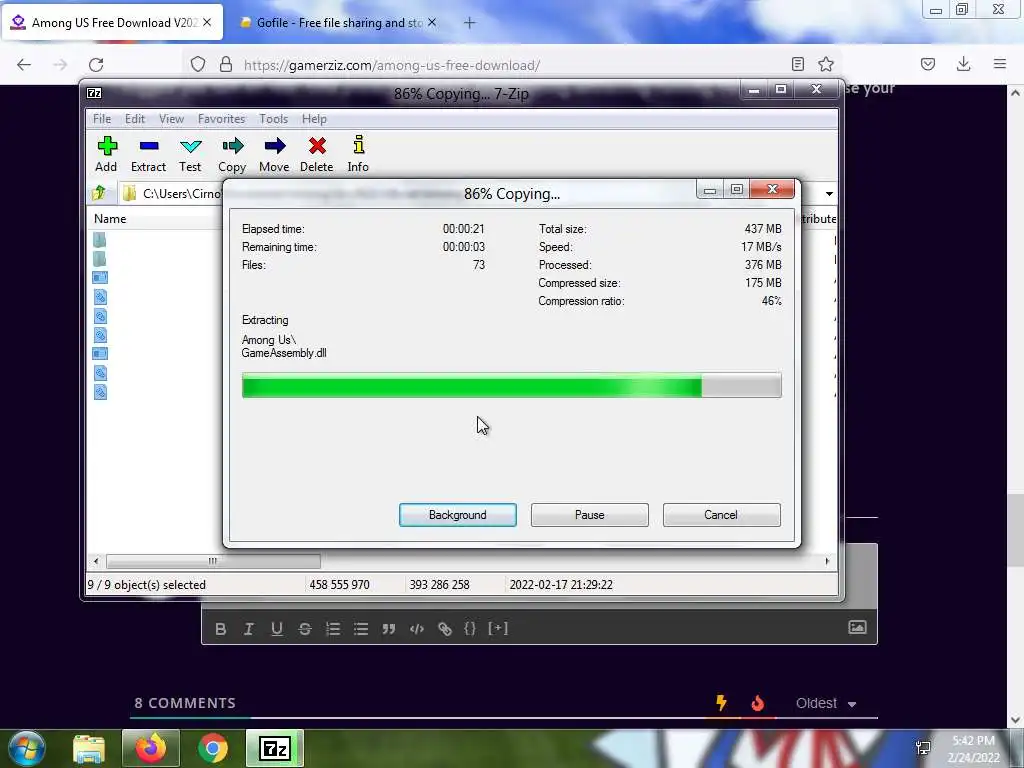
Task: Open the Tools menu in 7-Zip
Action: pyautogui.click(x=273, y=119)
